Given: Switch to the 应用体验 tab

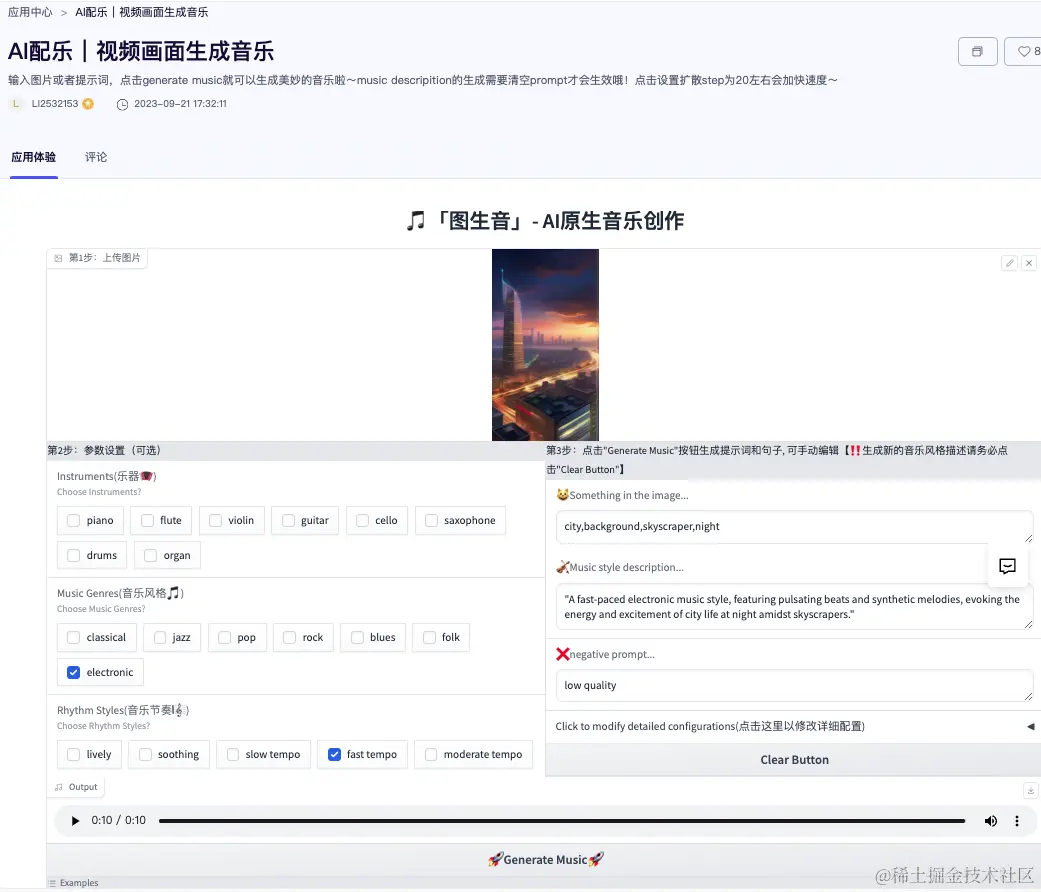Looking at the screenshot, I should point(34,157).
